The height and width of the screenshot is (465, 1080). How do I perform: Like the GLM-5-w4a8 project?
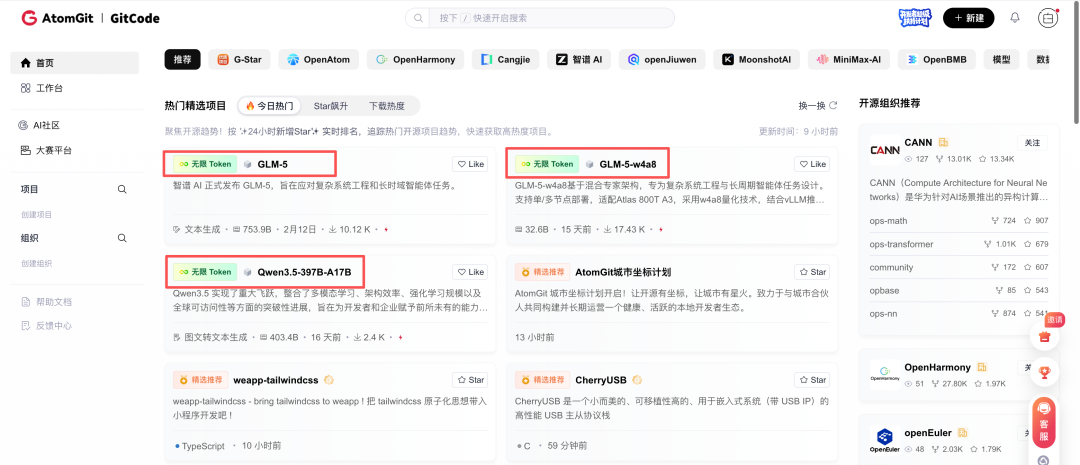tap(812, 164)
